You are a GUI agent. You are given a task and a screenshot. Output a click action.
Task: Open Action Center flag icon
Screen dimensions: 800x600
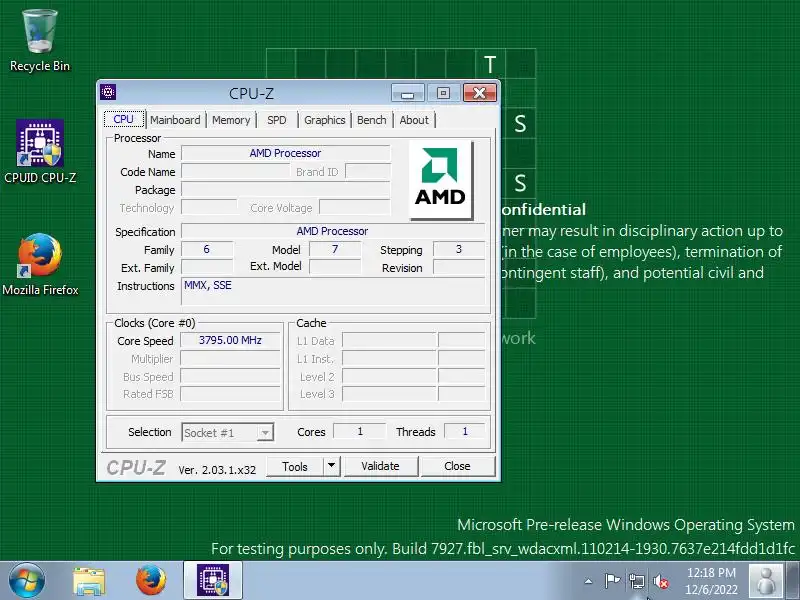point(612,581)
